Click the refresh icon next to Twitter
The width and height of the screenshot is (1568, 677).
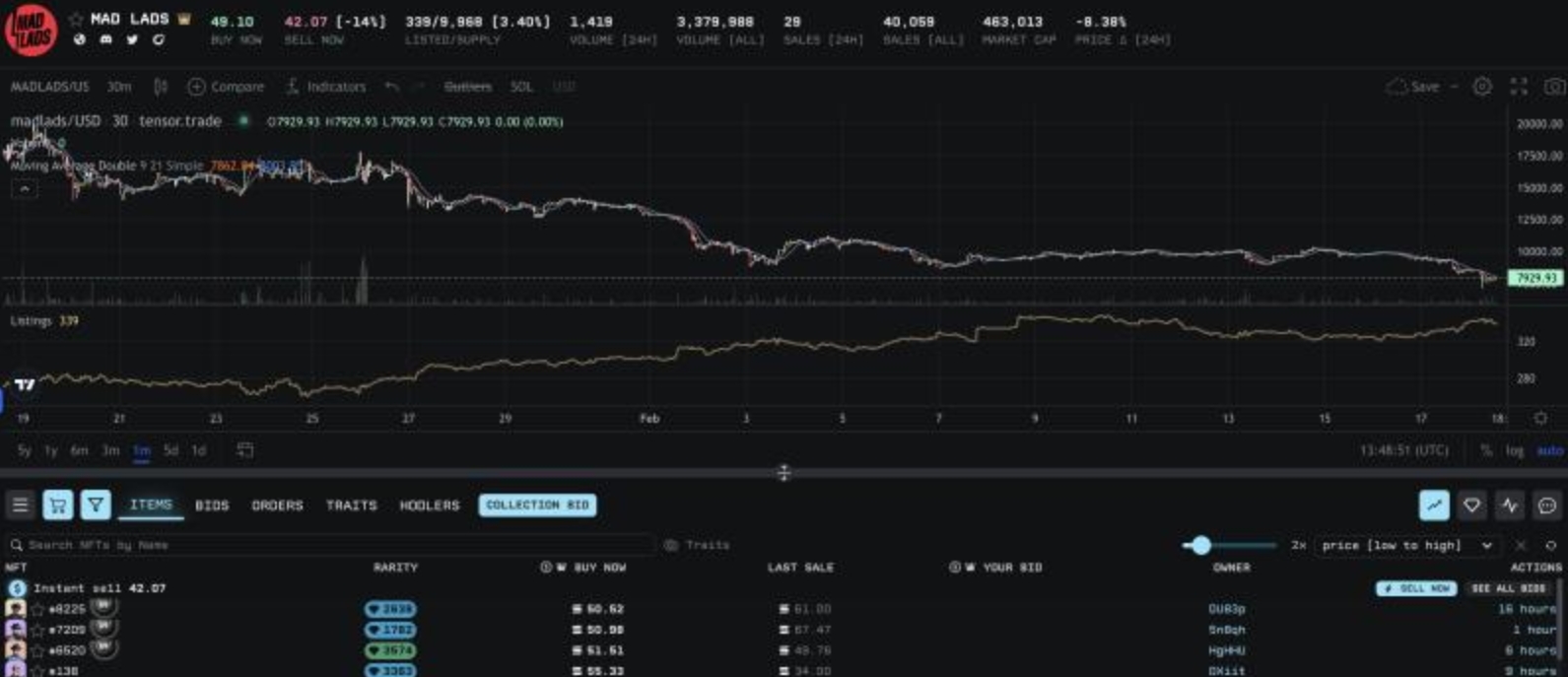point(158,40)
